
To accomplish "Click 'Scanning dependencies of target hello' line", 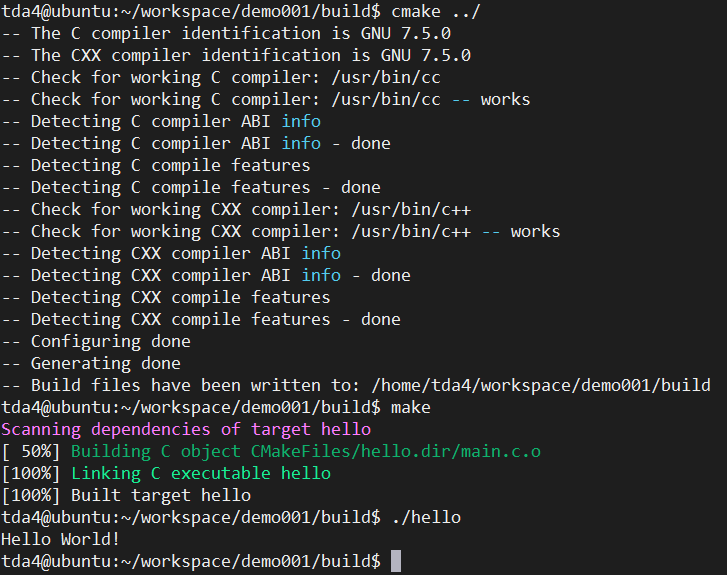I will click(186, 429).
